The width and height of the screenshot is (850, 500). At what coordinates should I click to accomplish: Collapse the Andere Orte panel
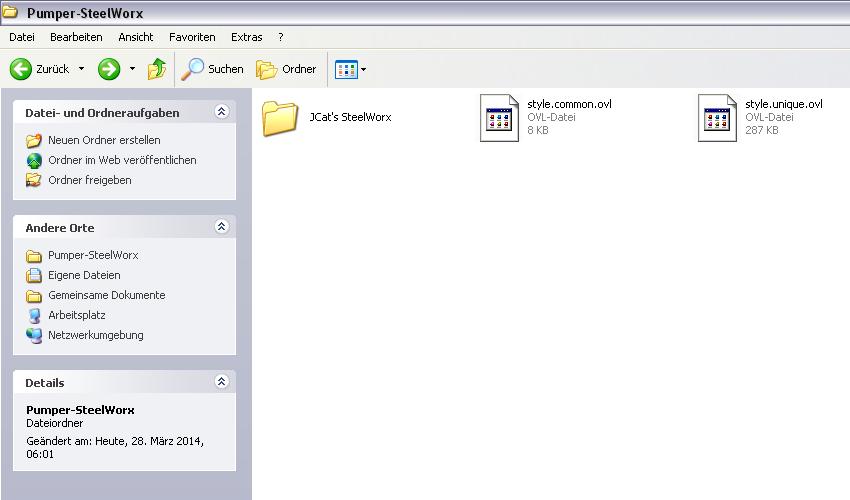[222, 227]
